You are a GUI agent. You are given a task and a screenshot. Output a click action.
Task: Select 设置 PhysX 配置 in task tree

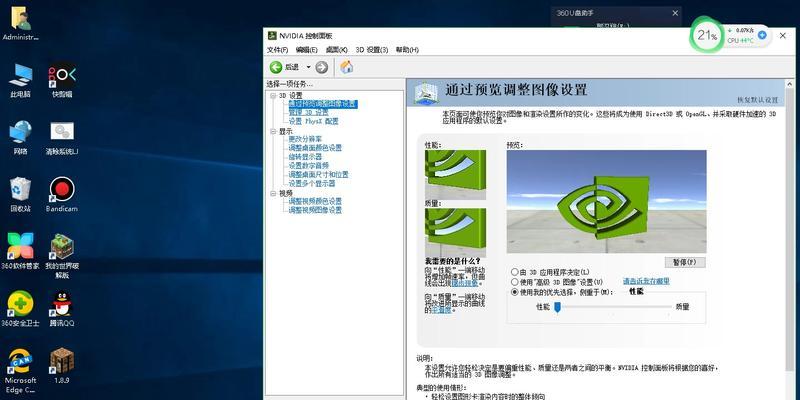[313, 121]
